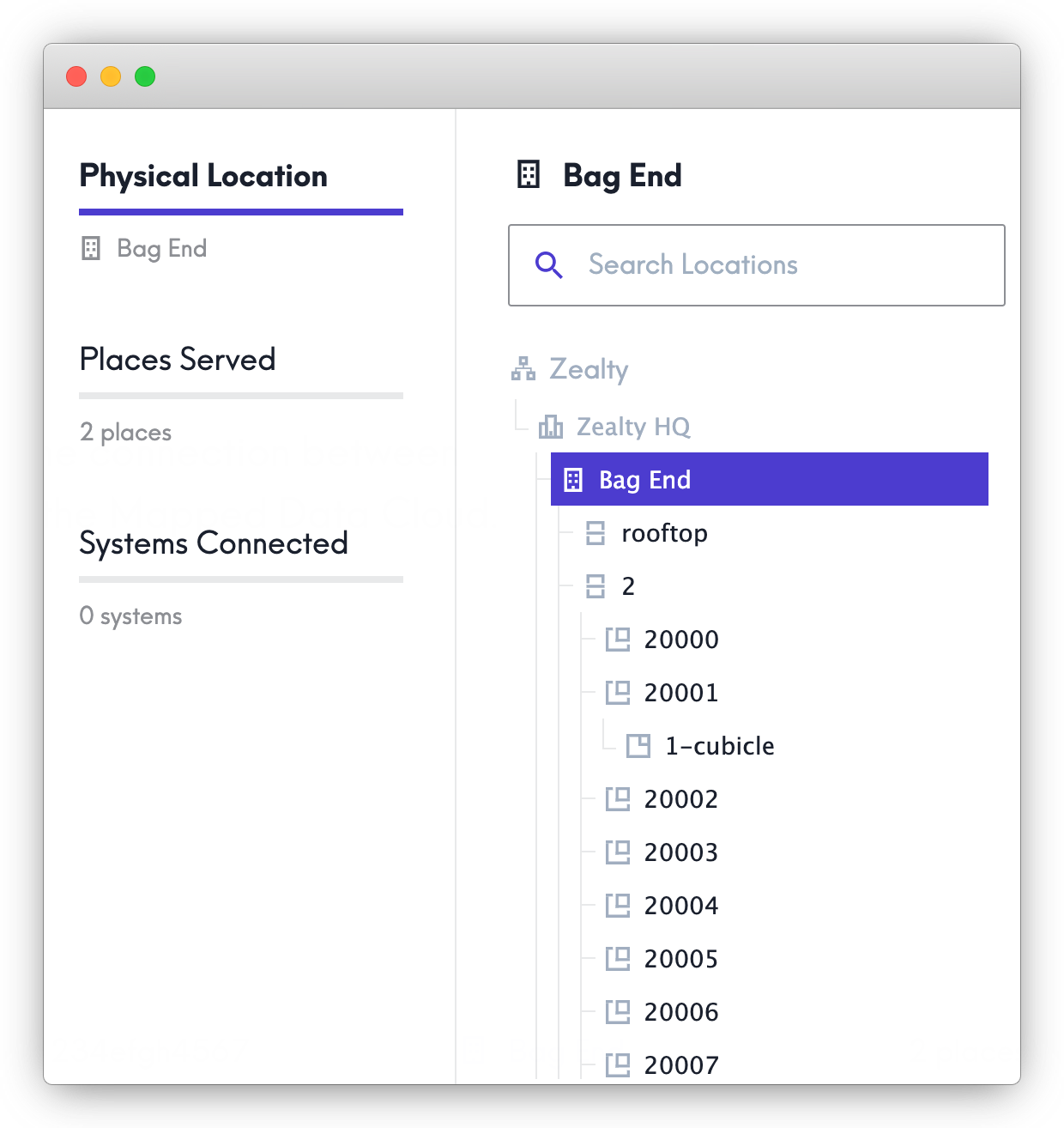Select room 20004
The image size is (1064, 1128).
pos(681,906)
